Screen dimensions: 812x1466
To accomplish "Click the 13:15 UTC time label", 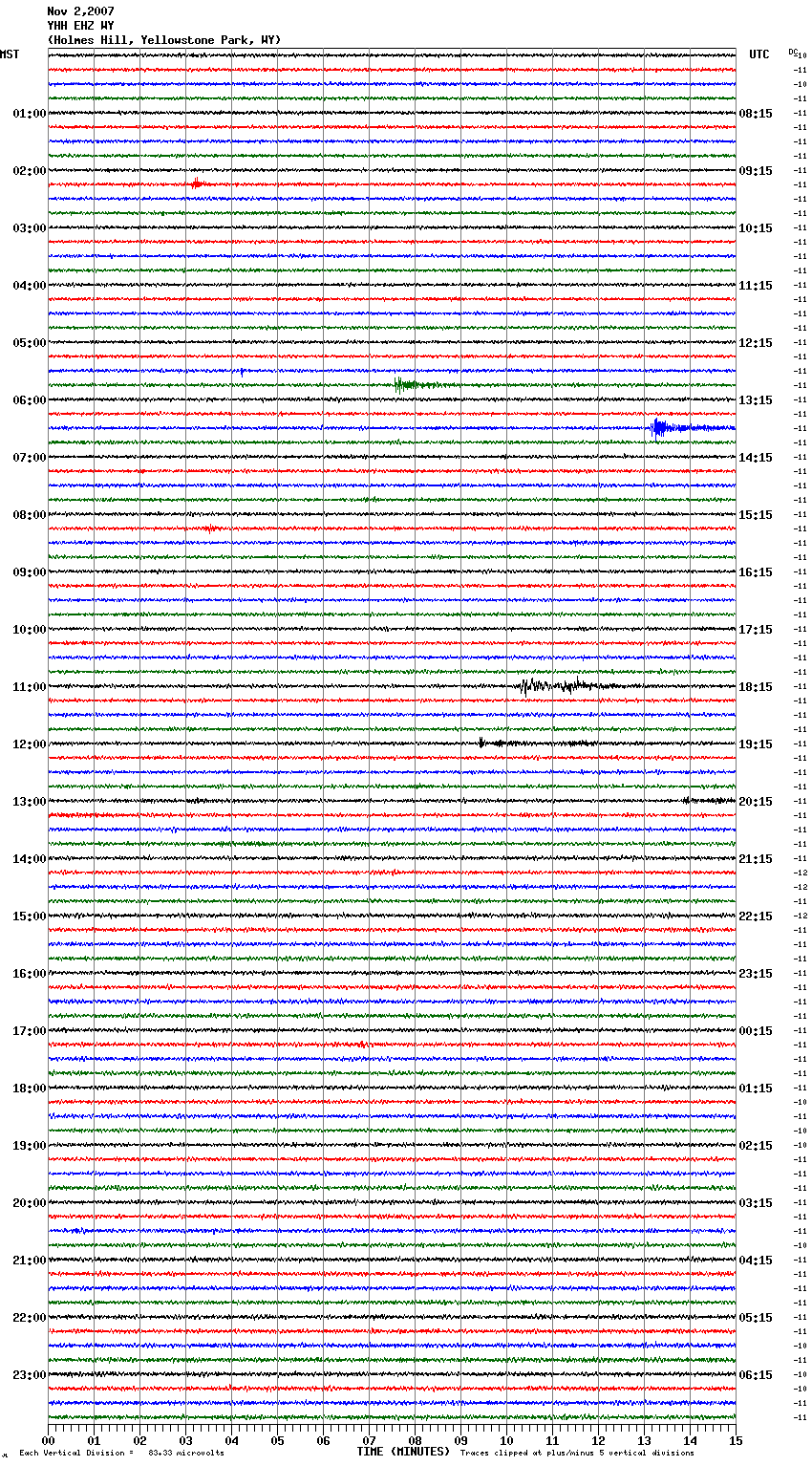I will (756, 400).
